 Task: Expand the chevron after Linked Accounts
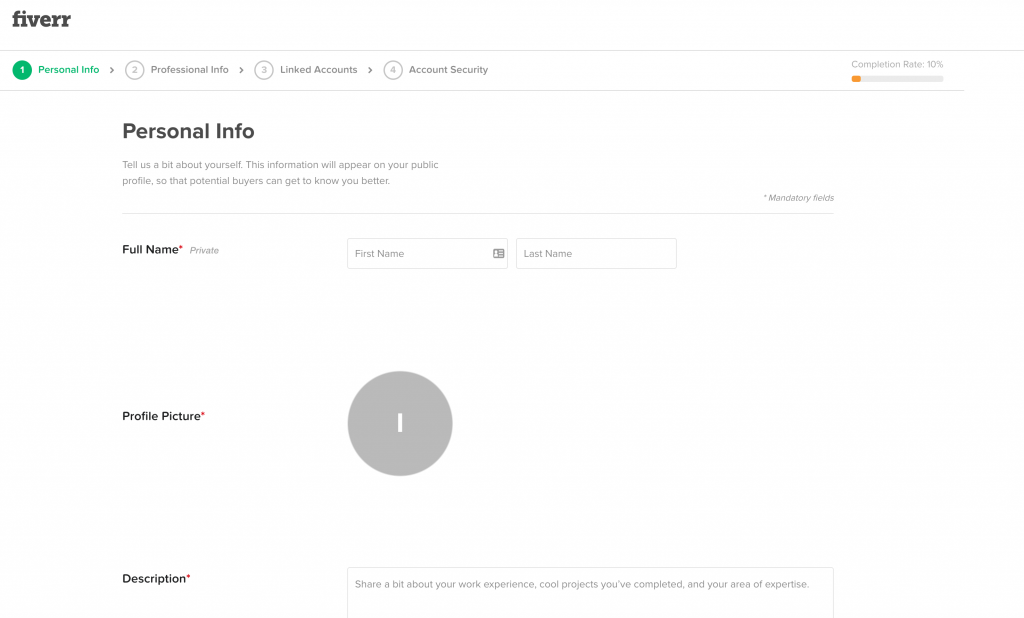[x=369, y=69]
